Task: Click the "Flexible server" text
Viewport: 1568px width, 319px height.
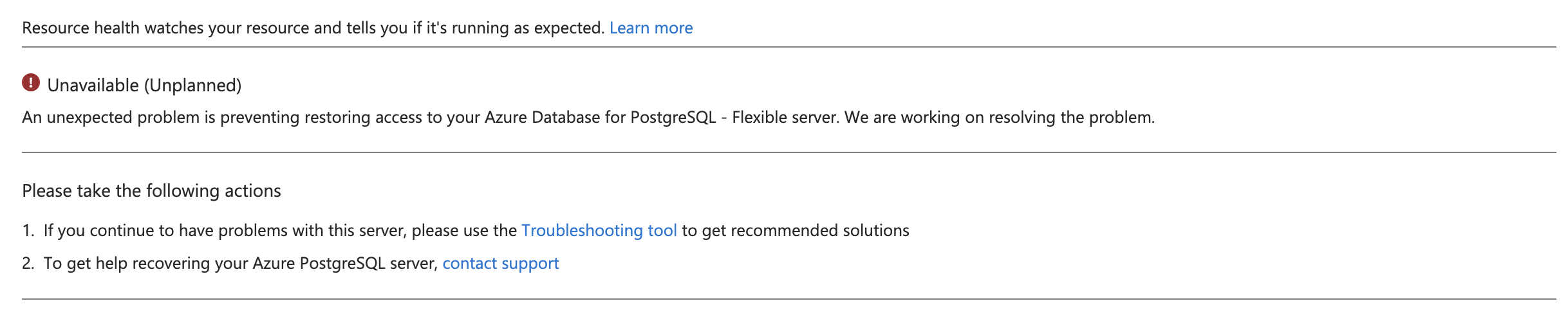Action: [x=785, y=118]
